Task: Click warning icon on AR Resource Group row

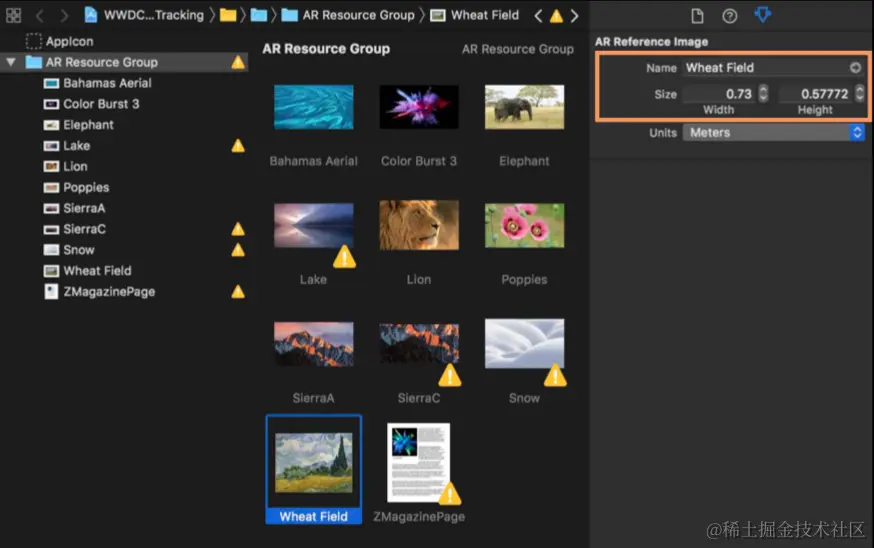Action: coord(238,62)
